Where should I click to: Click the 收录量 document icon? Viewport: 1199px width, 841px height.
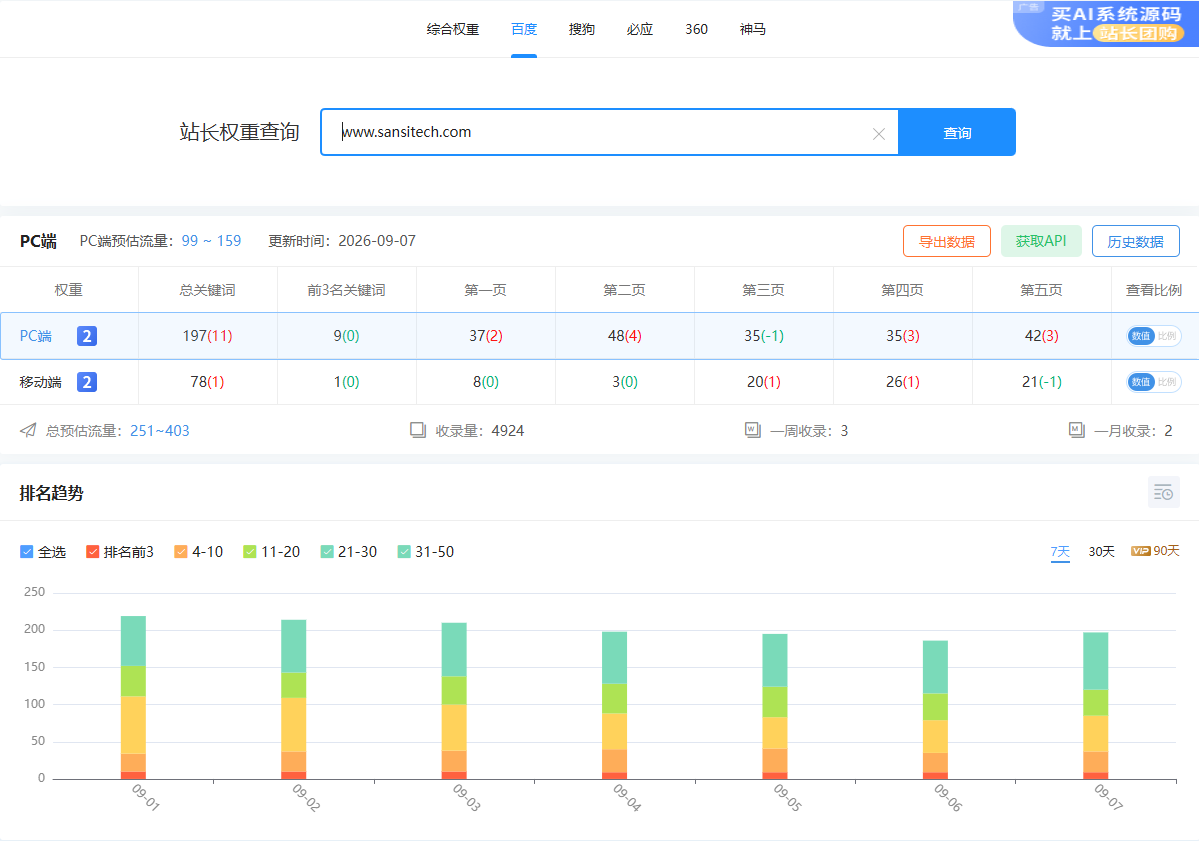pyautogui.click(x=418, y=430)
